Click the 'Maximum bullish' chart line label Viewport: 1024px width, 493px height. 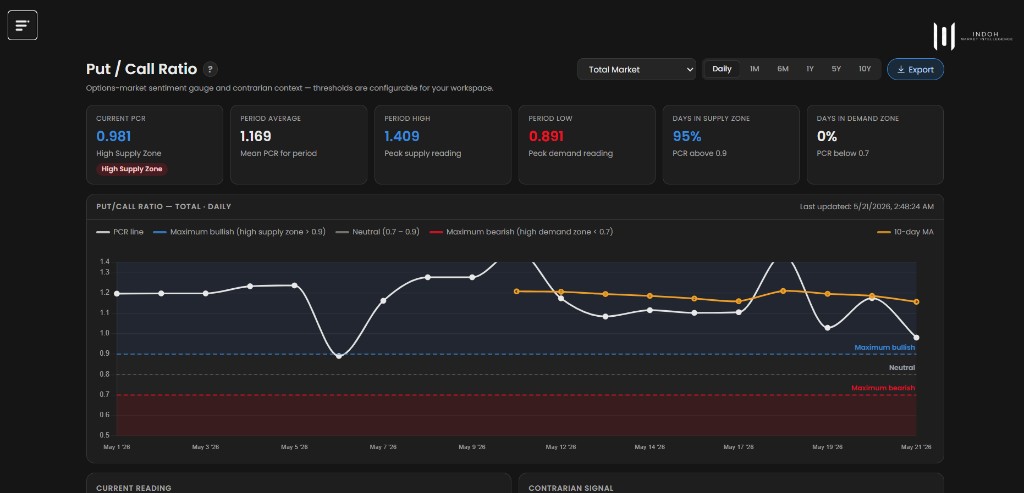884,347
